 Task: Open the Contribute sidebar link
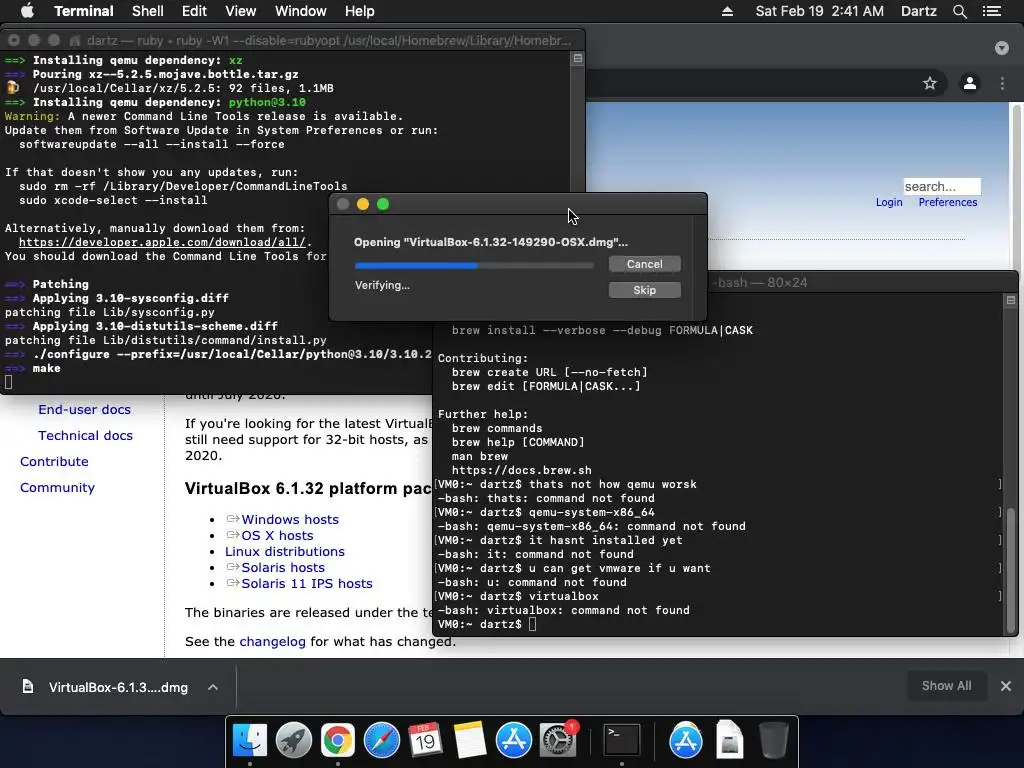point(54,462)
